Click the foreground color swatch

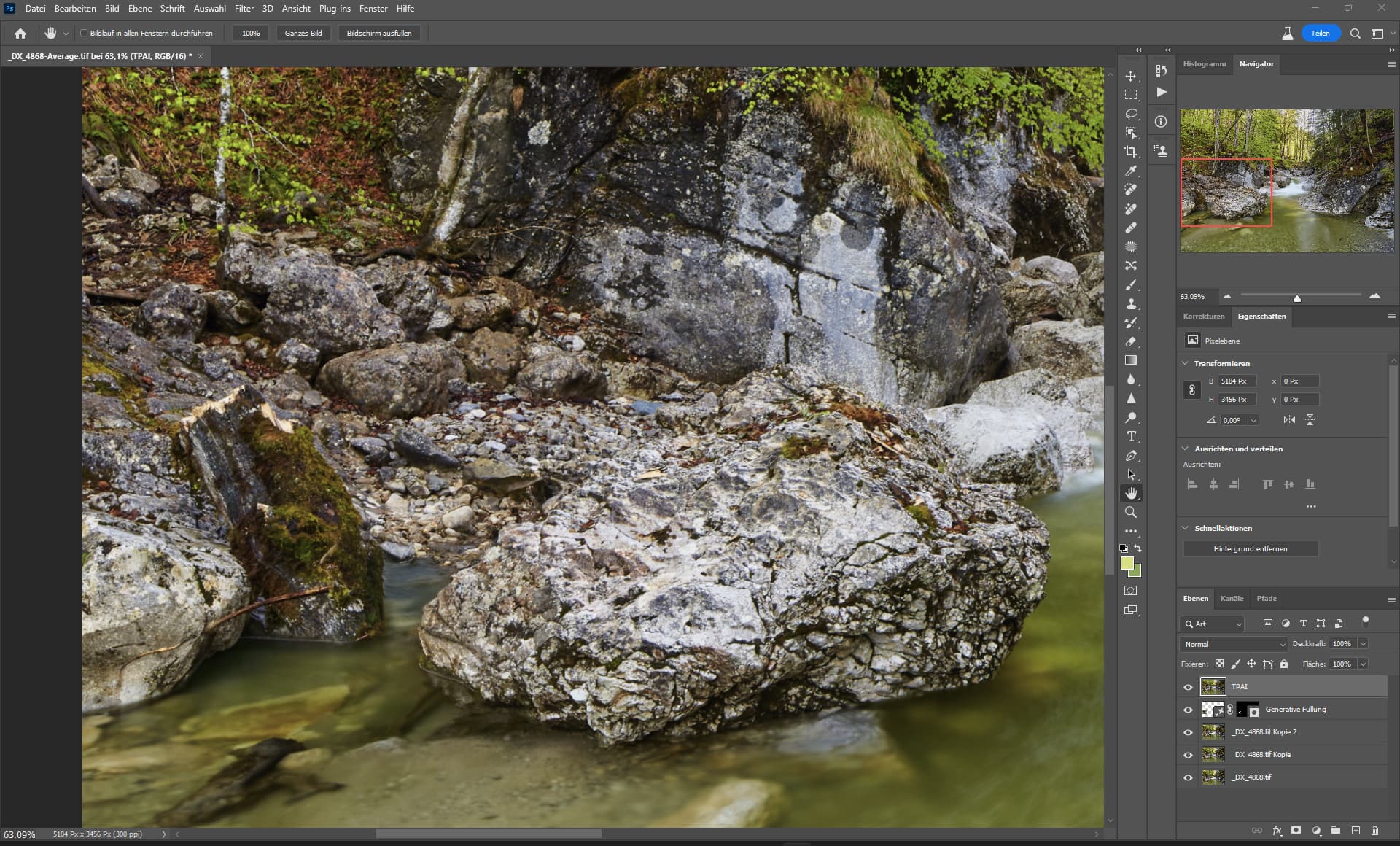[x=1127, y=563]
